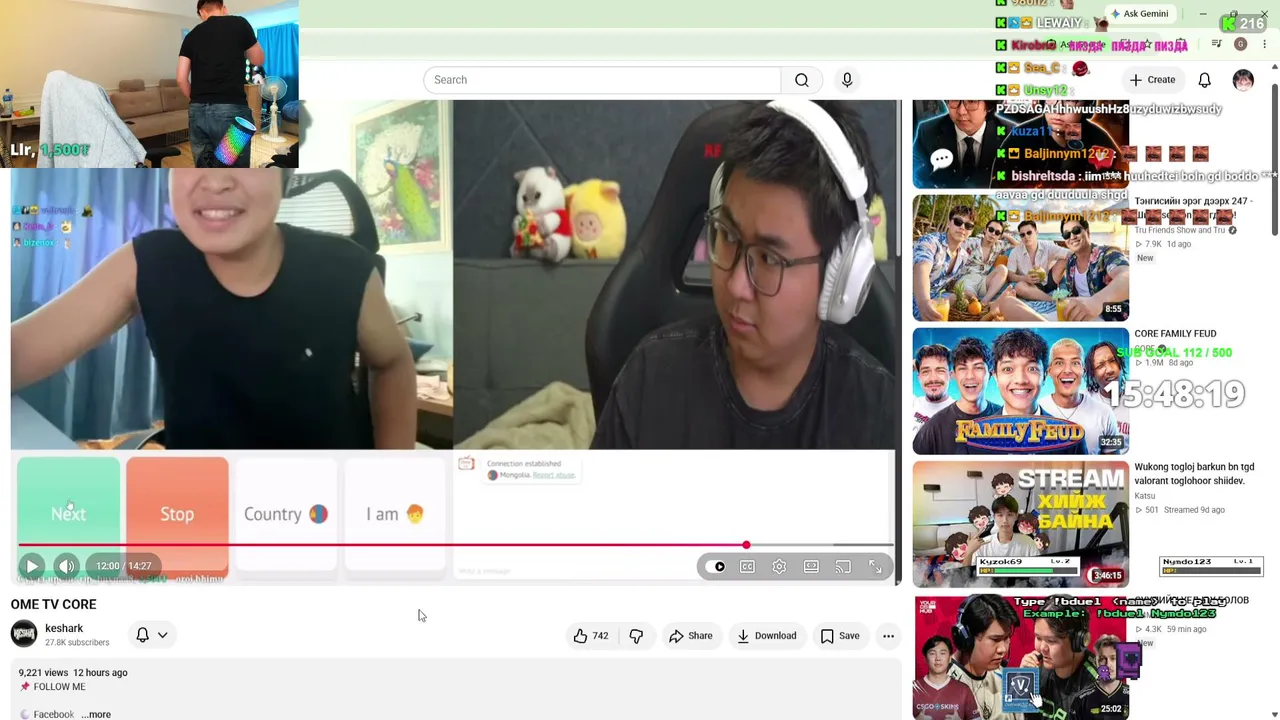
Task: Open YouTube notifications bell in the header
Action: [1205, 80]
